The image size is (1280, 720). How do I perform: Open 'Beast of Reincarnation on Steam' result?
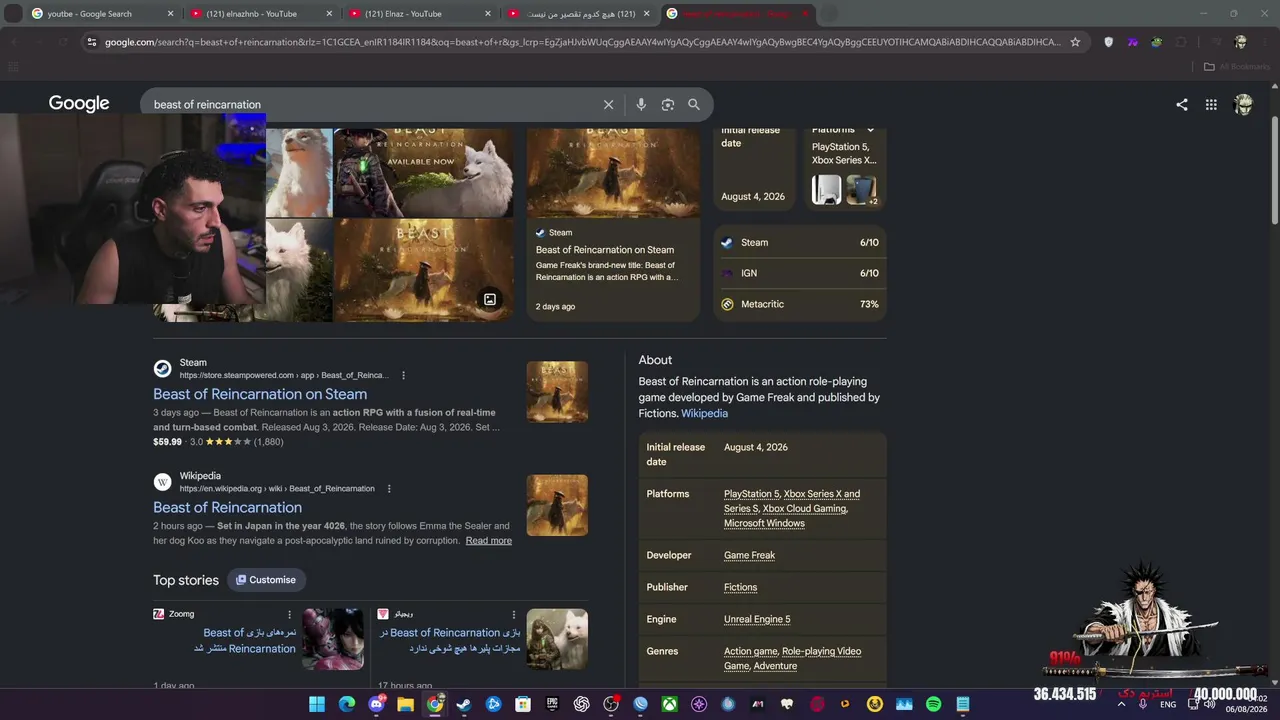(260, 394)
